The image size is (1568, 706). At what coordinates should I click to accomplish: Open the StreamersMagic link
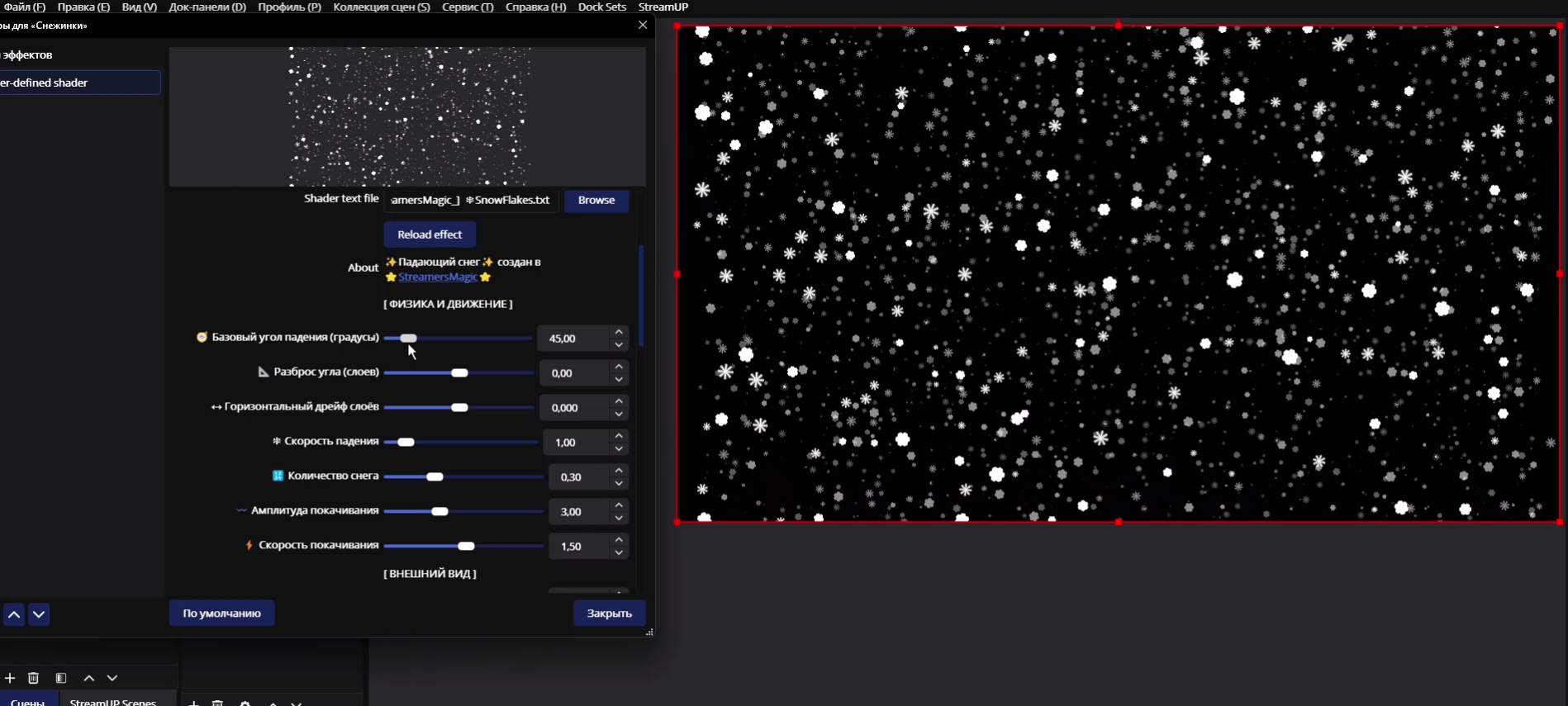pos(438,277)
